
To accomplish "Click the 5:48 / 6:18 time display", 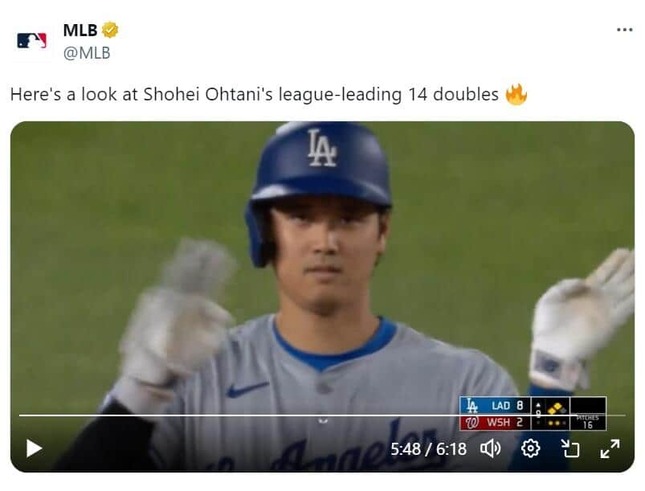I will click(x=428, y=449).
